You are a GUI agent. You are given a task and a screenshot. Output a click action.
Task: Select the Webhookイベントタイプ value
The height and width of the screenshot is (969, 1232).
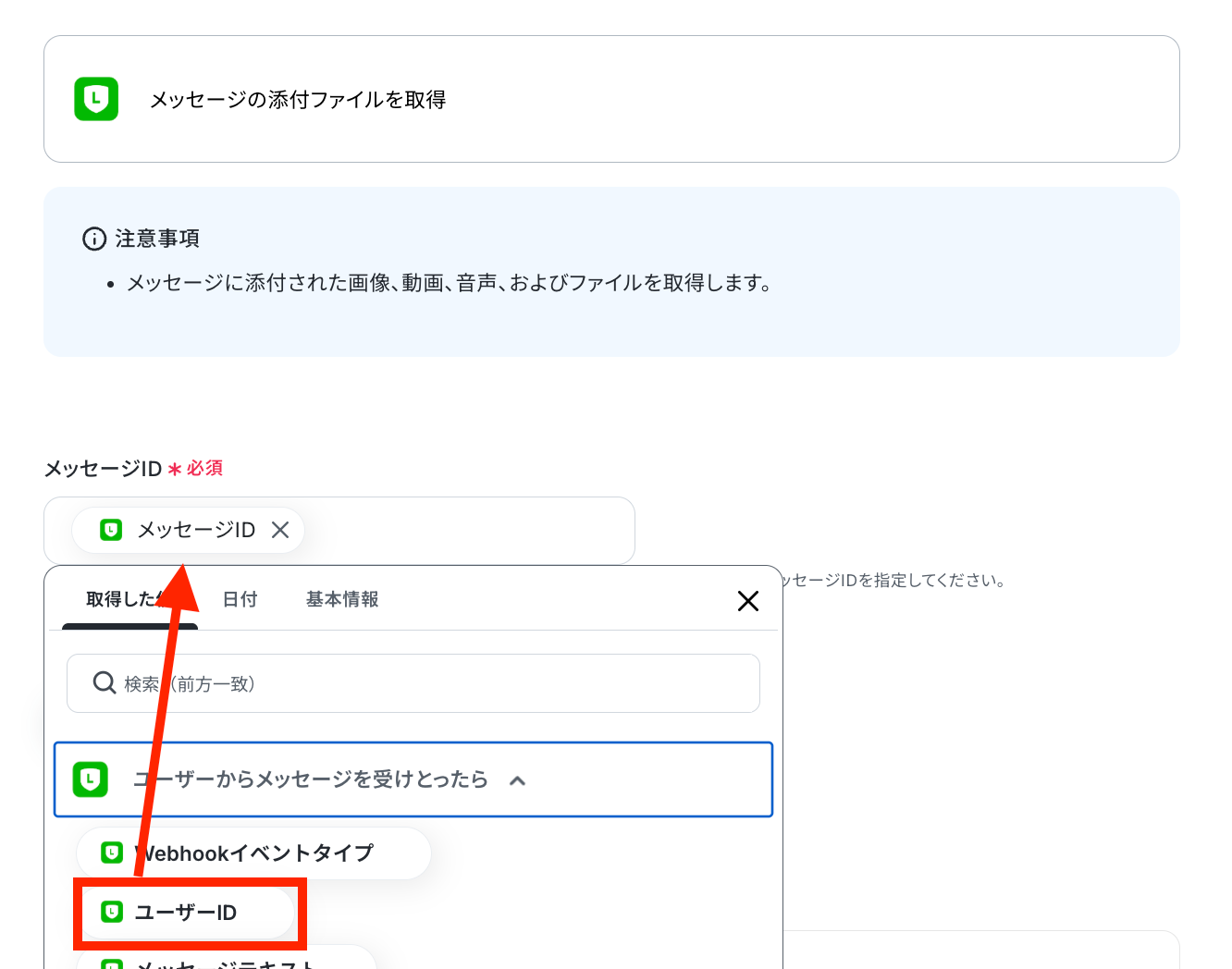(x=254, y=852)
